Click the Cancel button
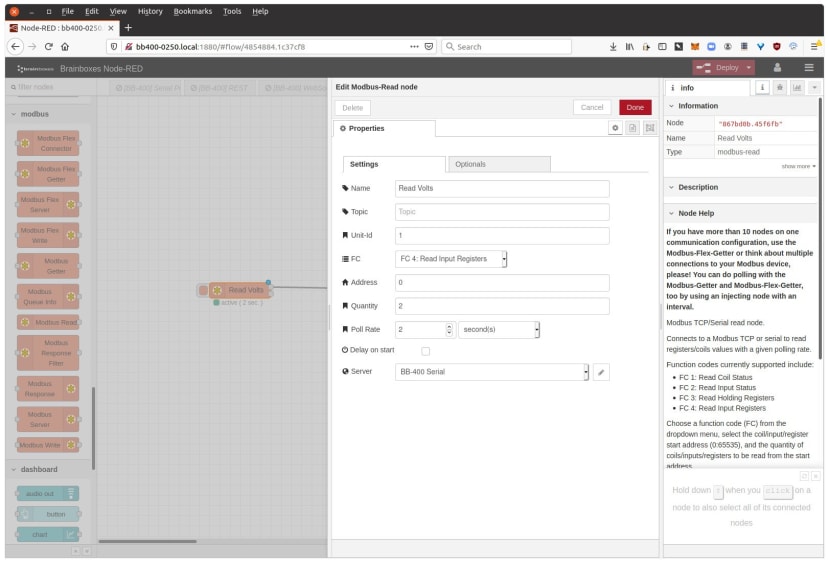 pyautogui.click(x=592, y=107)
